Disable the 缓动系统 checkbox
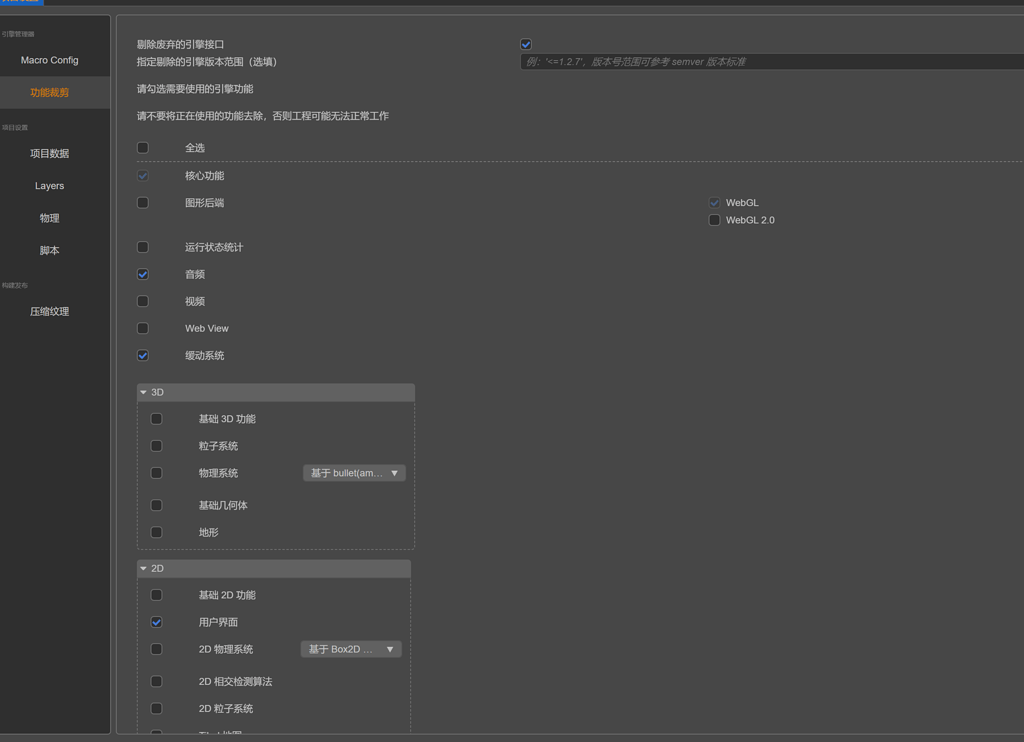This screenshot has width=1024, height=742. tap(141, 355)
